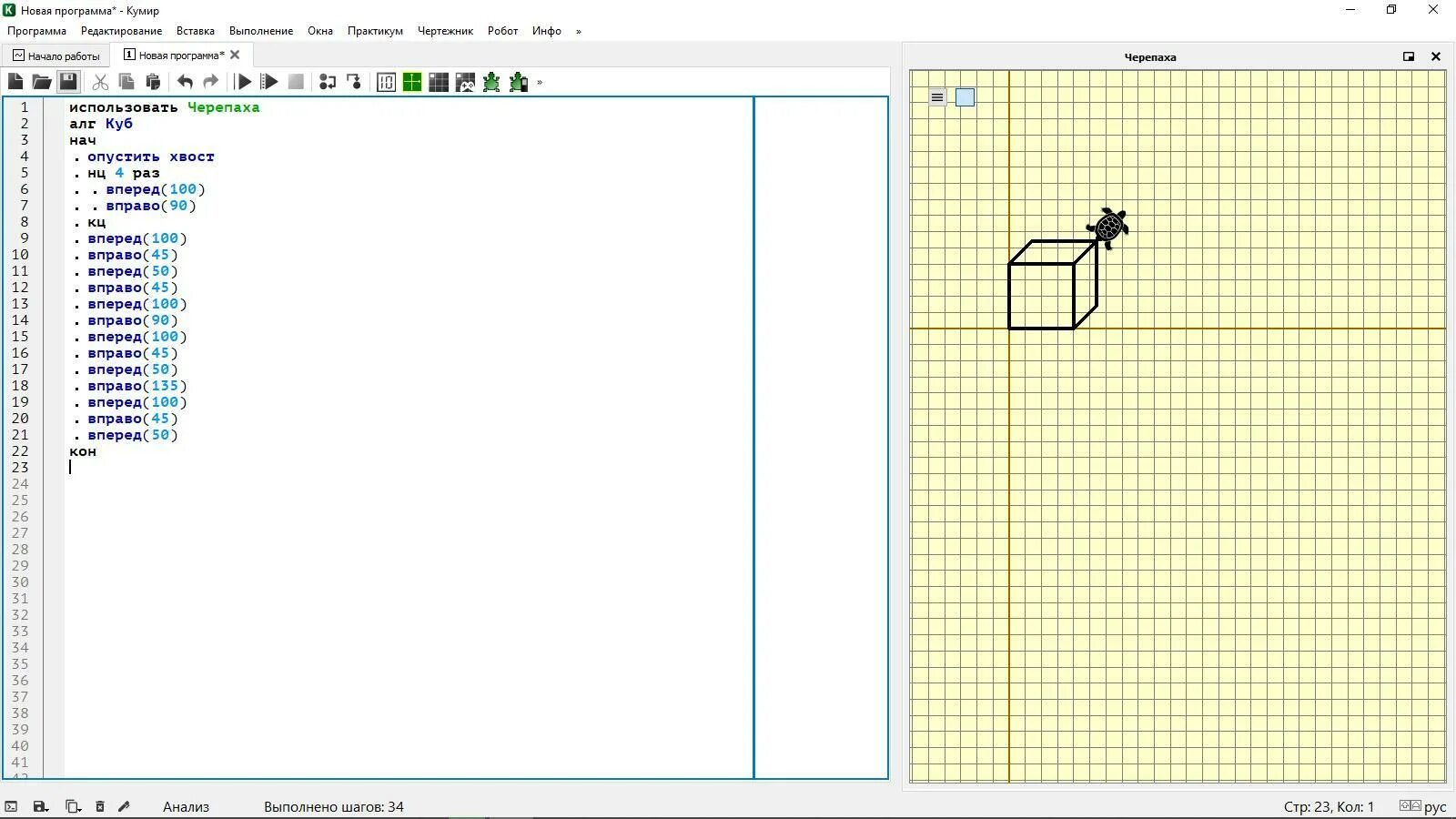Open the Robot remote control
Image resolution: width=1456 pixels, height=819 pixels.
465,82
